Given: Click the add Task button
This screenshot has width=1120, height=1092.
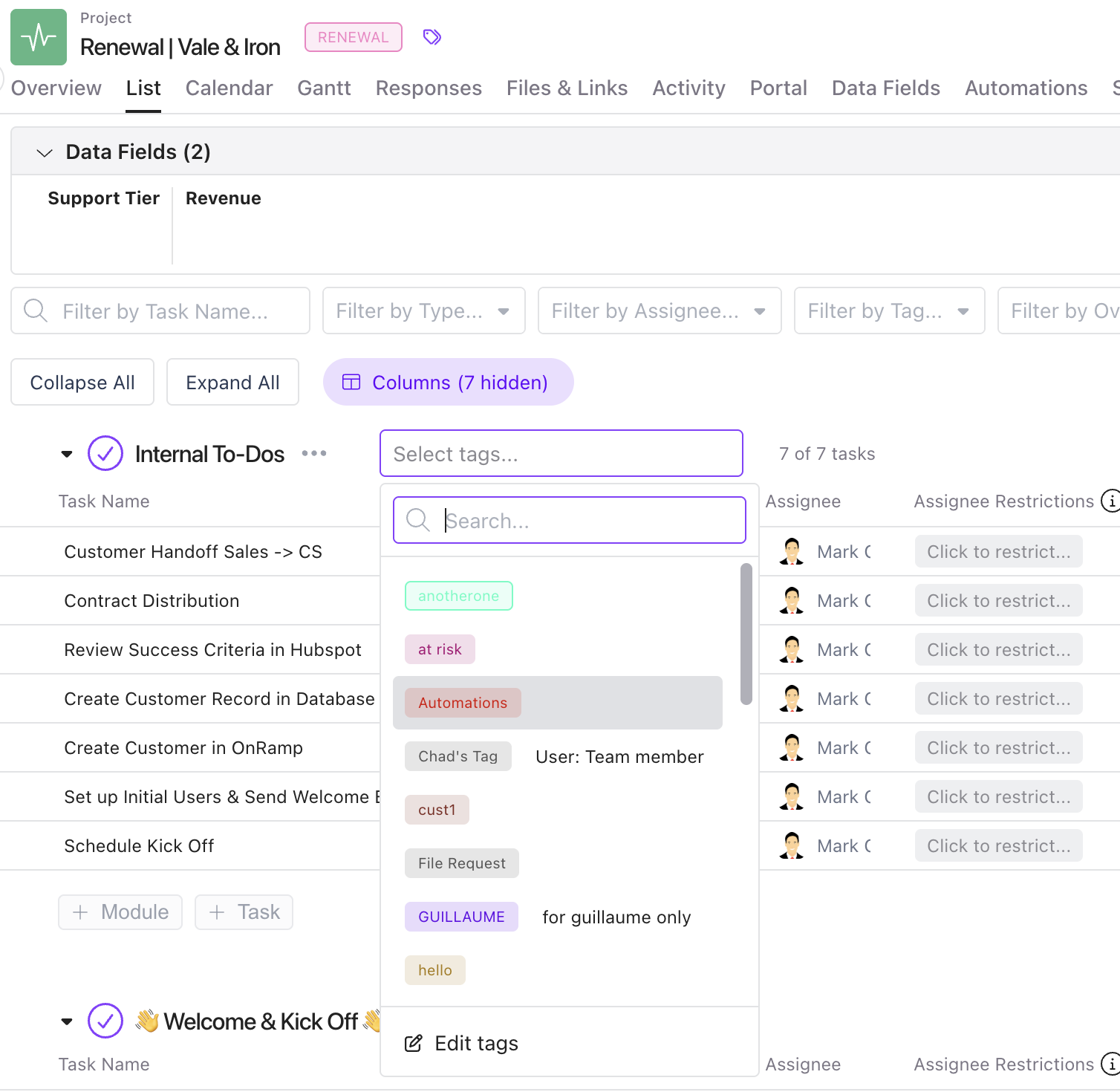Looking at the screenshot, I should coord(244,912).
